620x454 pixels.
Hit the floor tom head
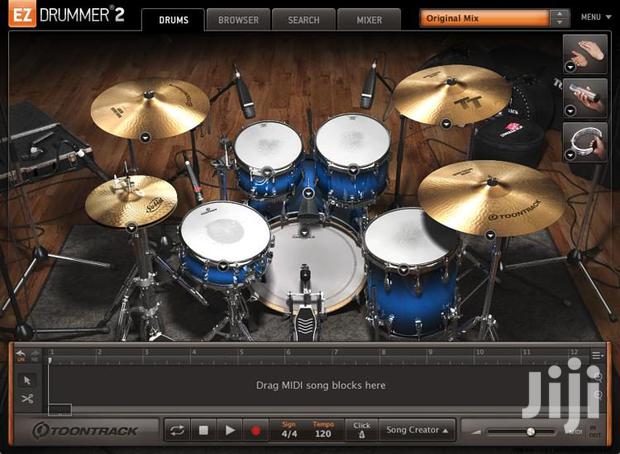[x=407, y=236]
